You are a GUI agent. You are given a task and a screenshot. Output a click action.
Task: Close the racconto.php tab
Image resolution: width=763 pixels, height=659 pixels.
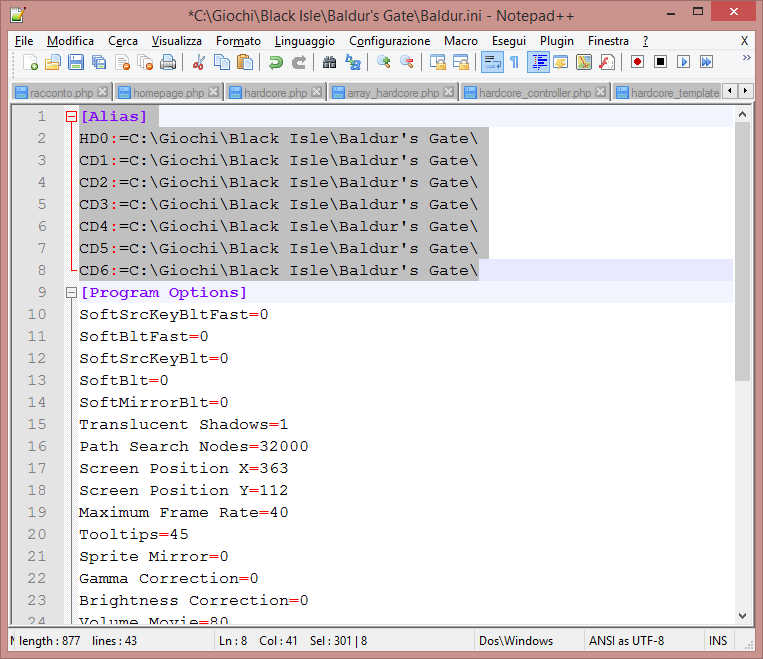point(102,92)
